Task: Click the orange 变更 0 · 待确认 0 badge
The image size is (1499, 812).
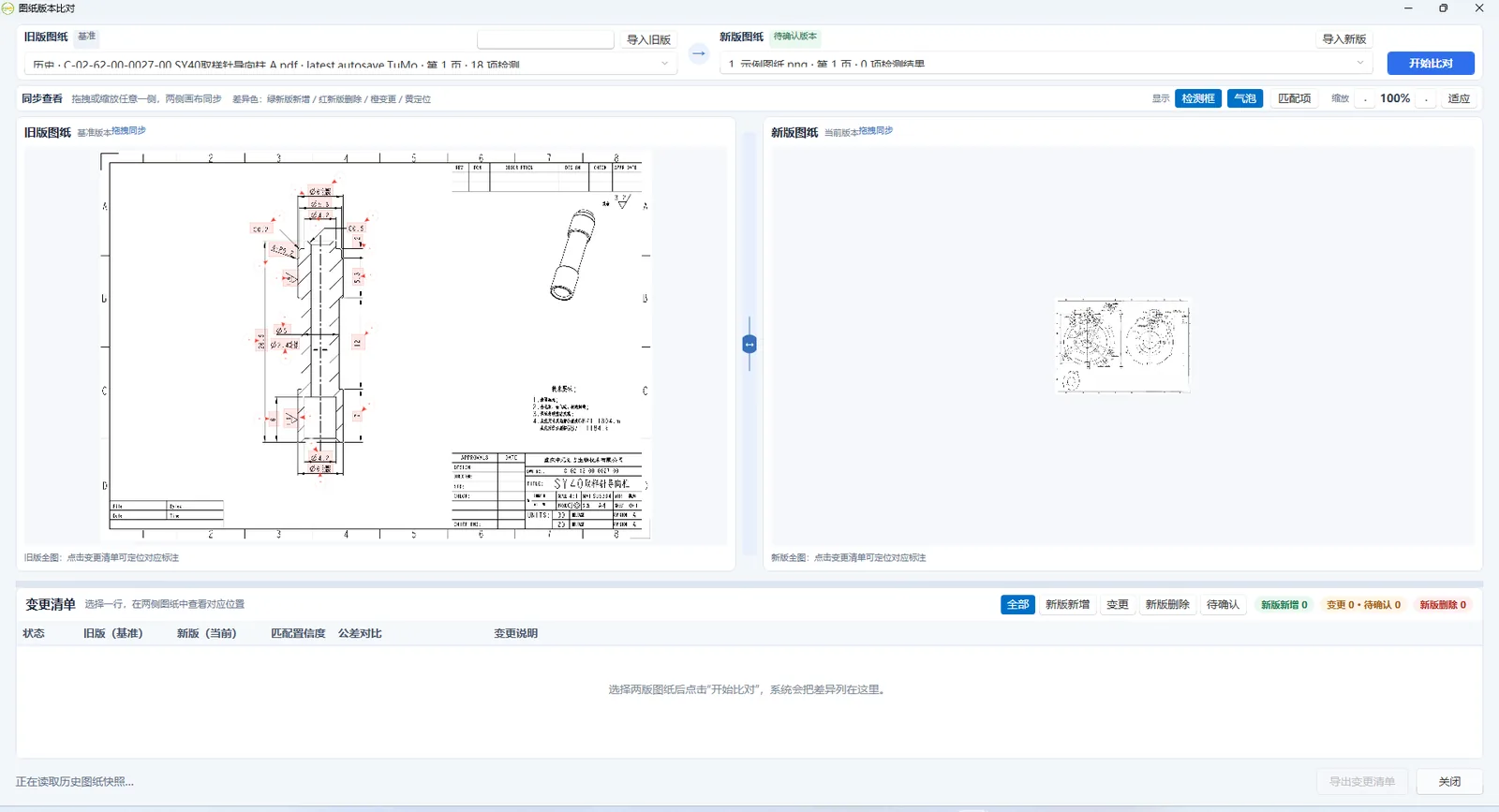Action: coord(1363,605)
